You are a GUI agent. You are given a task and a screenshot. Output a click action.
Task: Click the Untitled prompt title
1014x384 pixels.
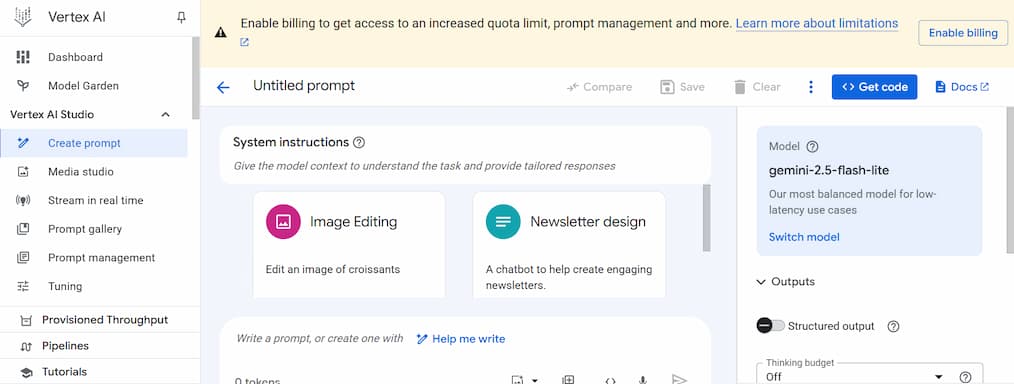coord(304,86)
